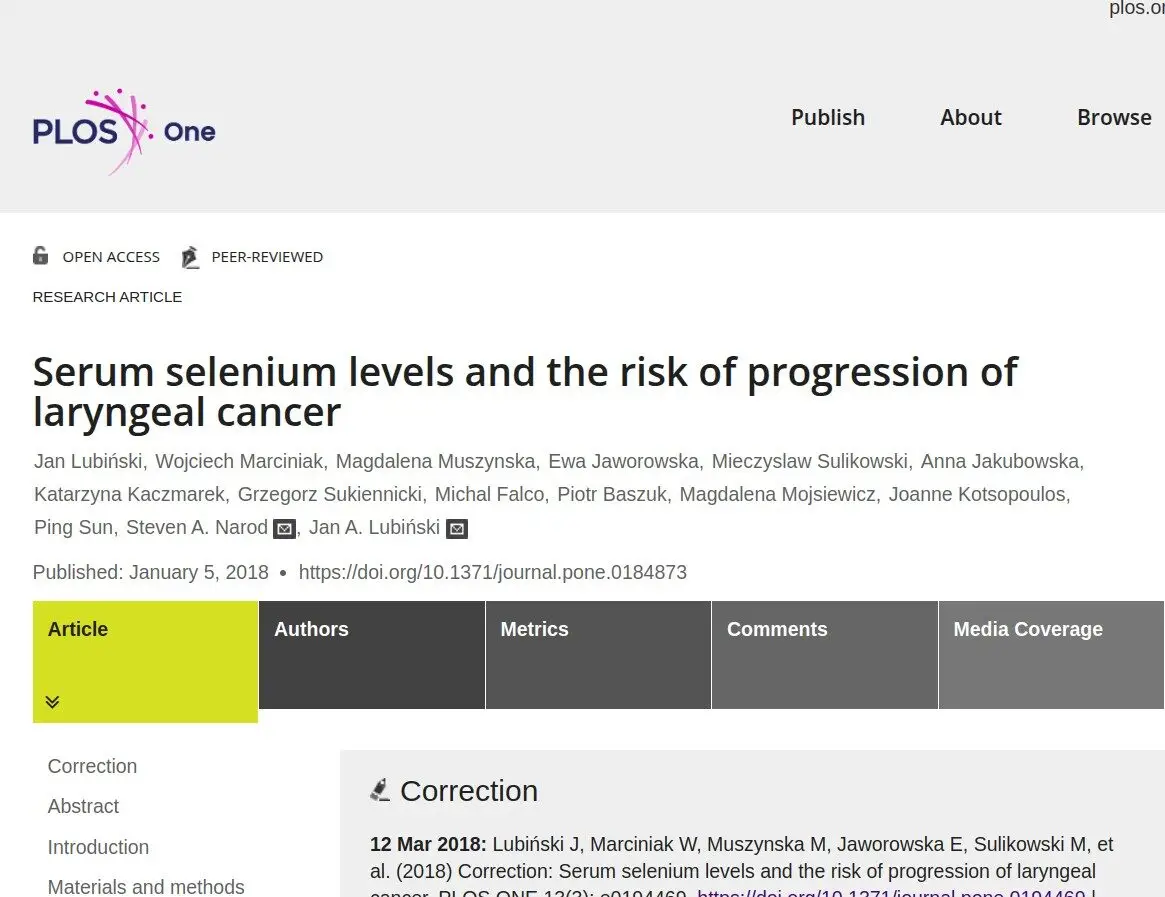
Task: Open the Media Coverage tab
Action: [1051, 655]
